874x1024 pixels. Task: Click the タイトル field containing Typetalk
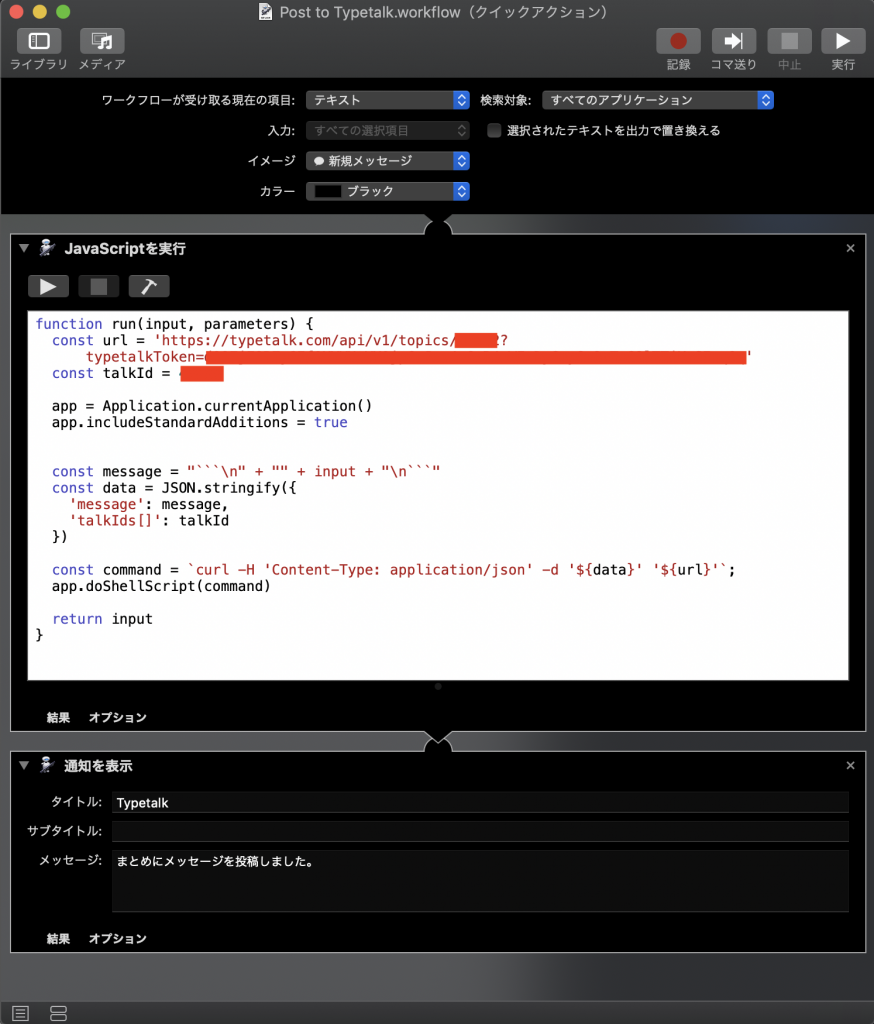click(480, 803)
